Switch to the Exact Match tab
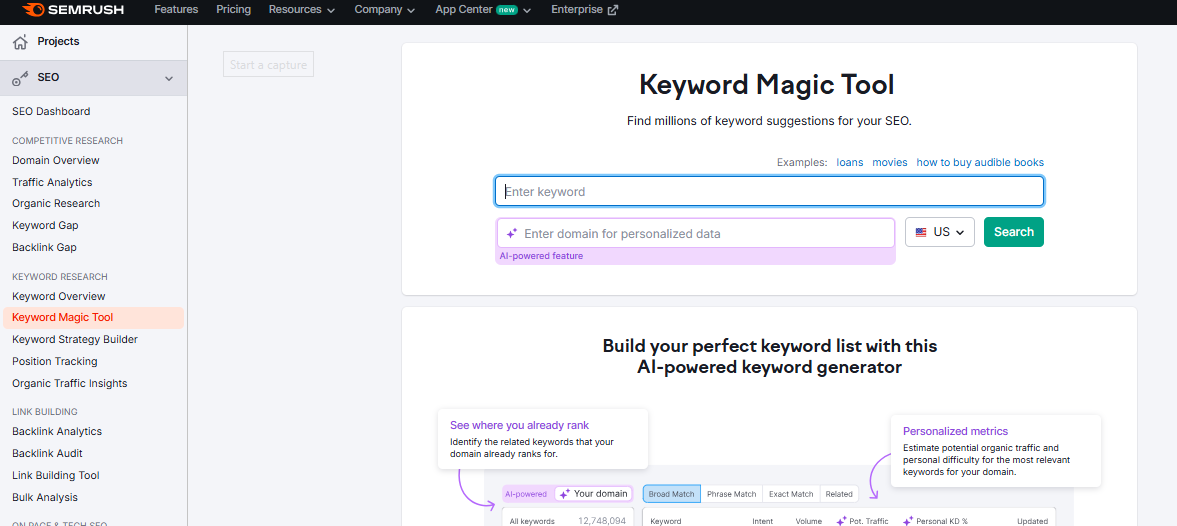This screenshot has height=526, width=1177. pyautogui.click(x=790, y=494)
